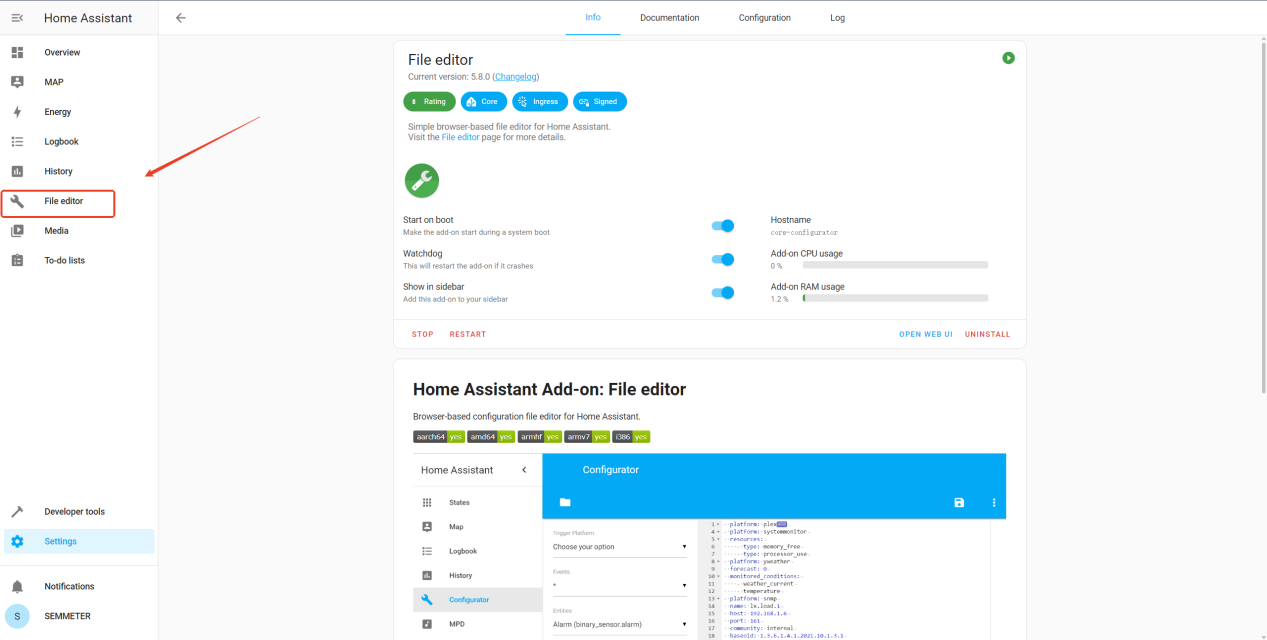
Task: Open the History chart icon
Action: pyautogui.click(x=17, y=171)
